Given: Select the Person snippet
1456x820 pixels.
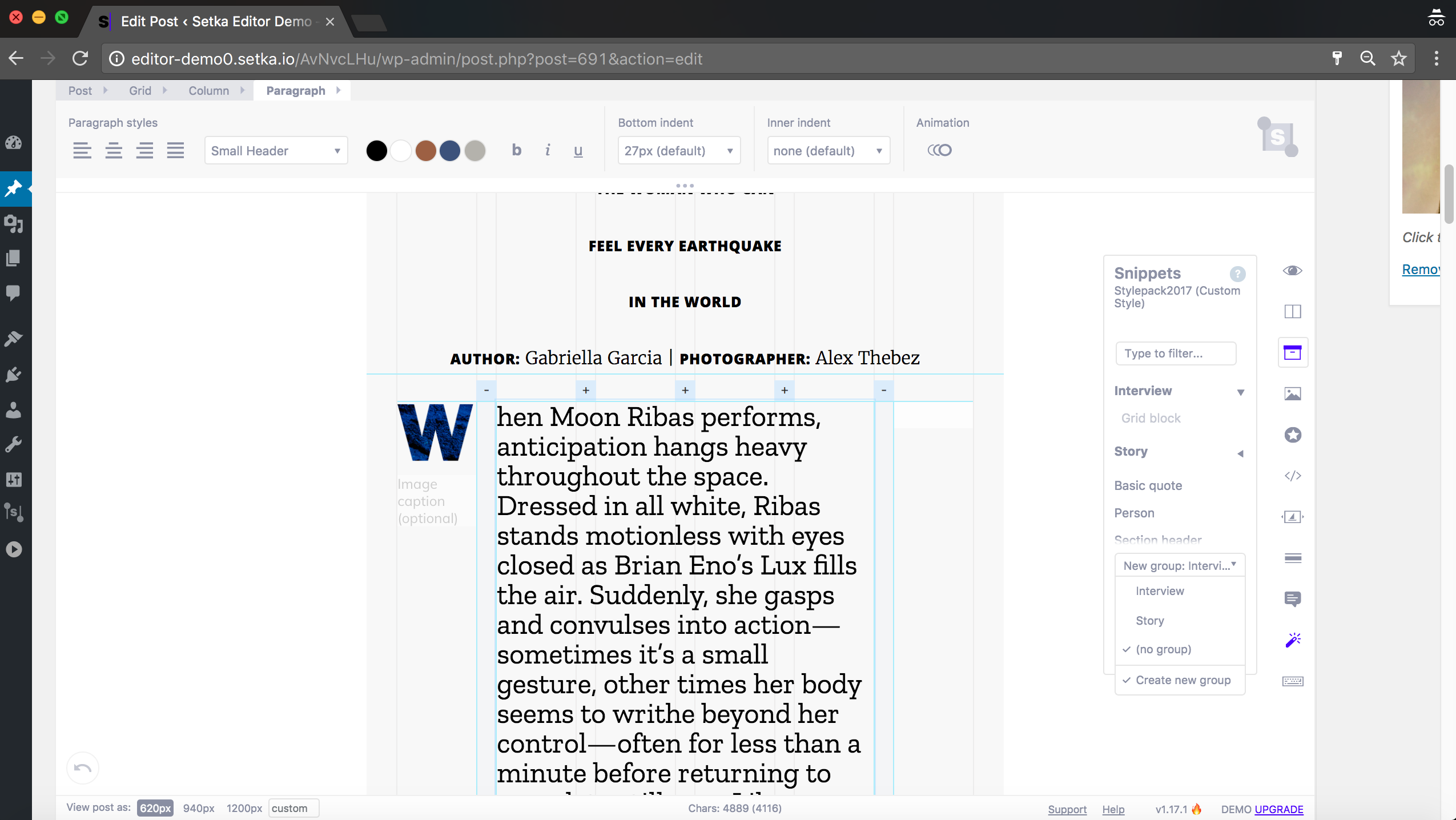Looking at the screenshot, I should [x=1134, y=513].
